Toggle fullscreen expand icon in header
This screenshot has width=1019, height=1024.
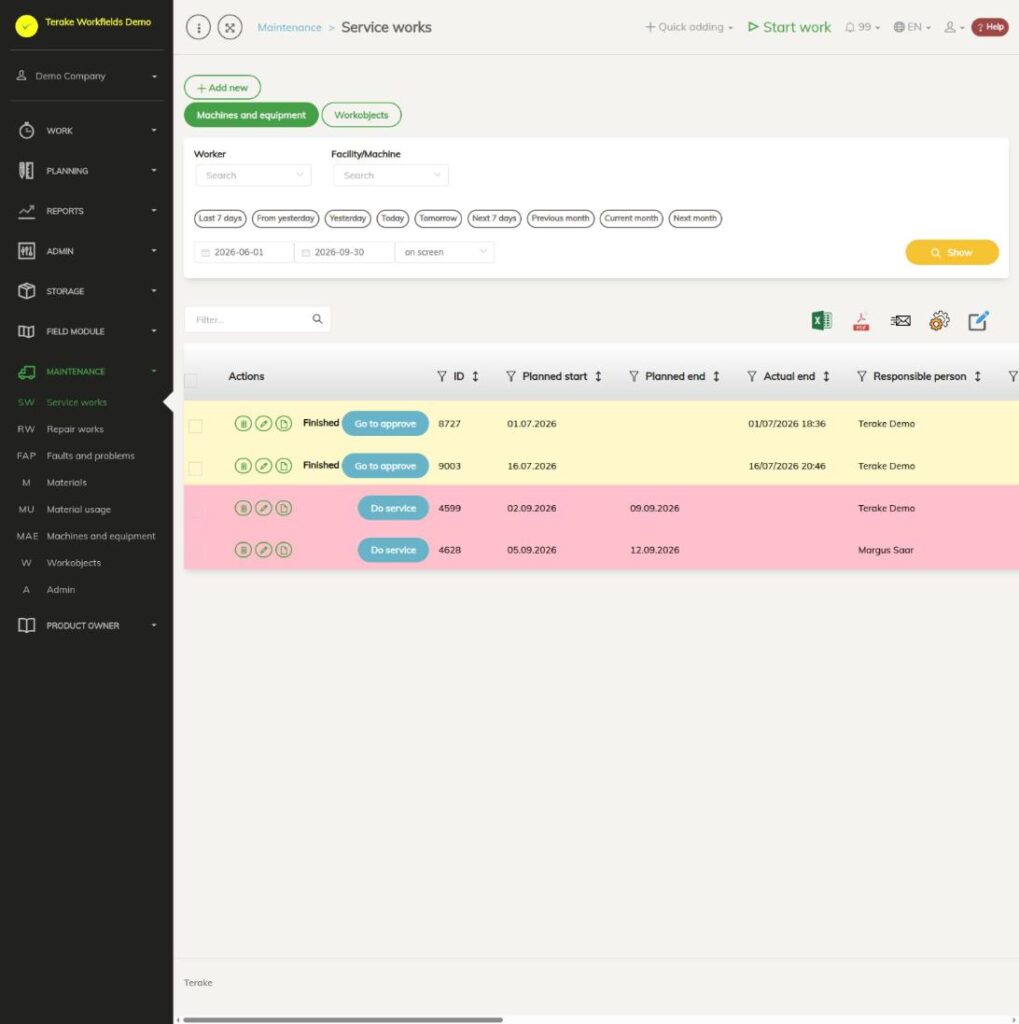pos(230,27)
